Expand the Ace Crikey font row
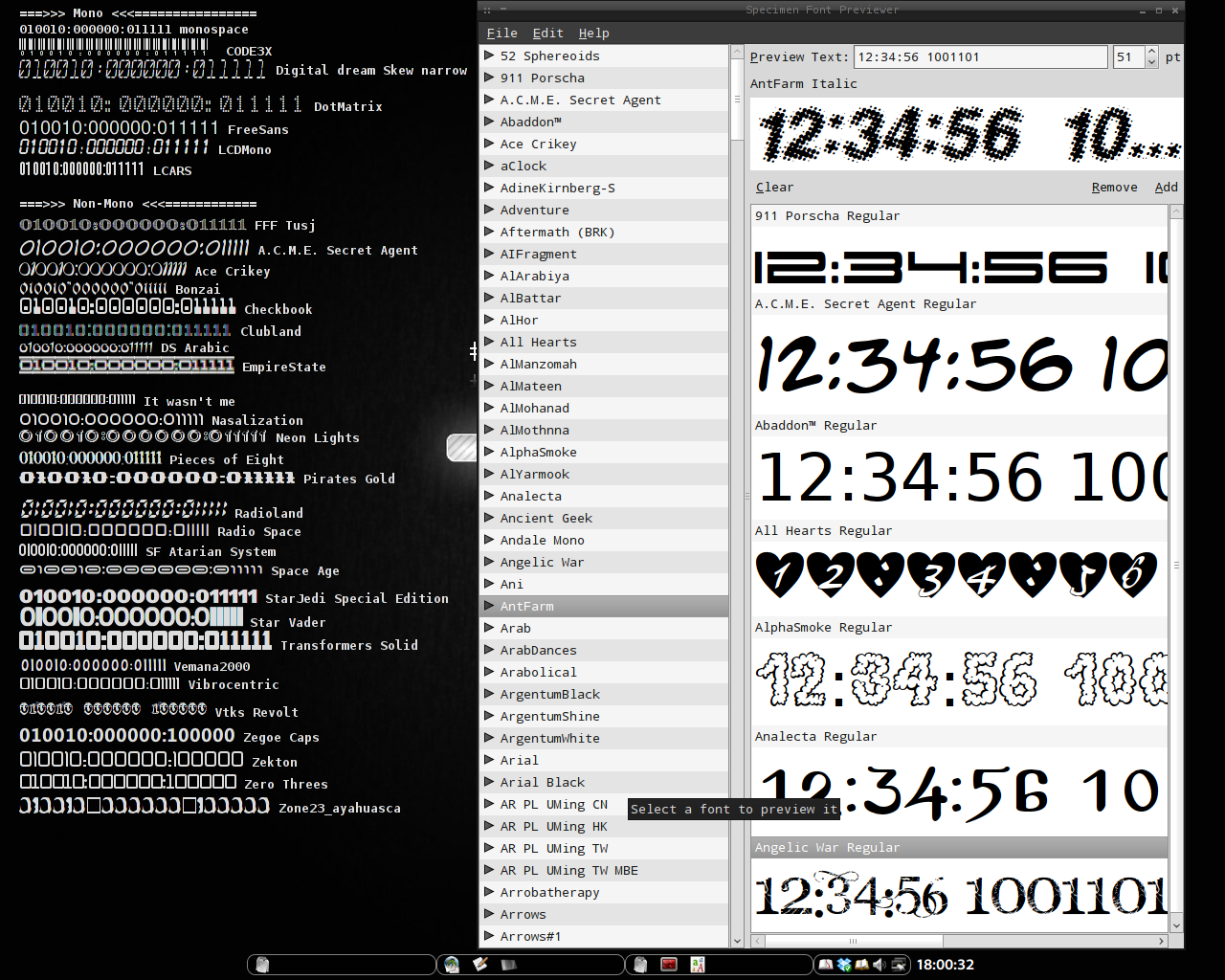Viewport: 1225px width, 980px height. click(489, 144)
